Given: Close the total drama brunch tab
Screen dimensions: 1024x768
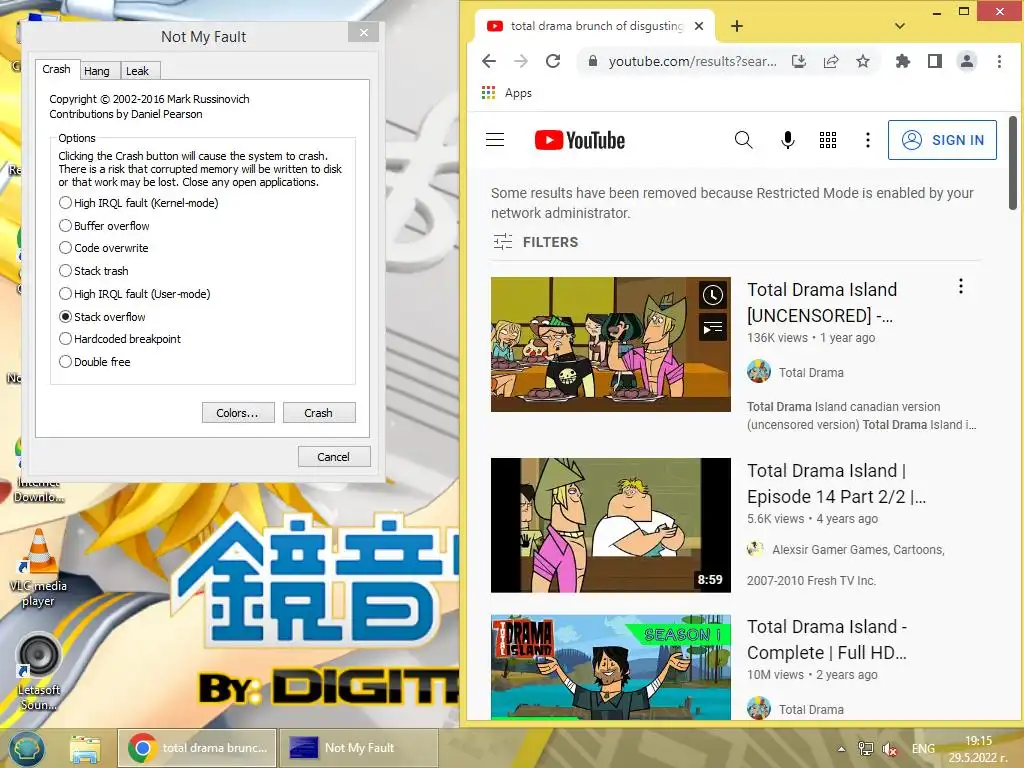Looking at the screenshot, I should pos(699,26).
